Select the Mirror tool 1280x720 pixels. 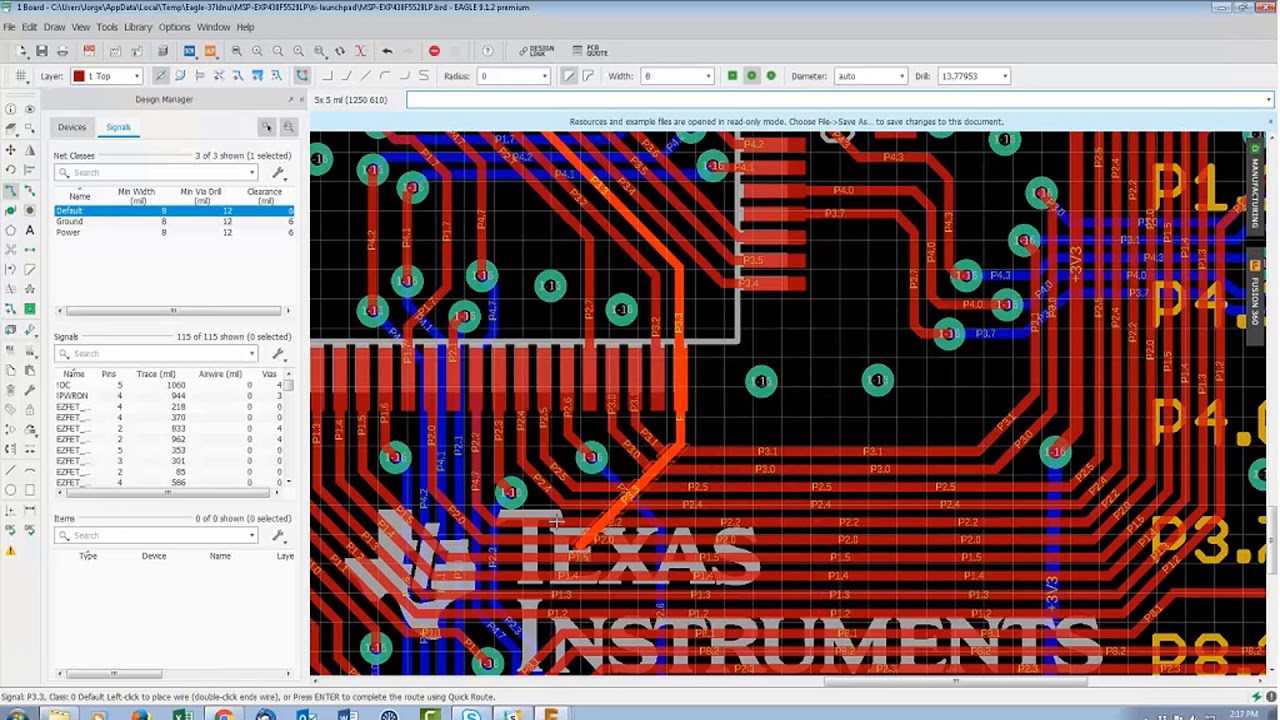coord(30,150)
